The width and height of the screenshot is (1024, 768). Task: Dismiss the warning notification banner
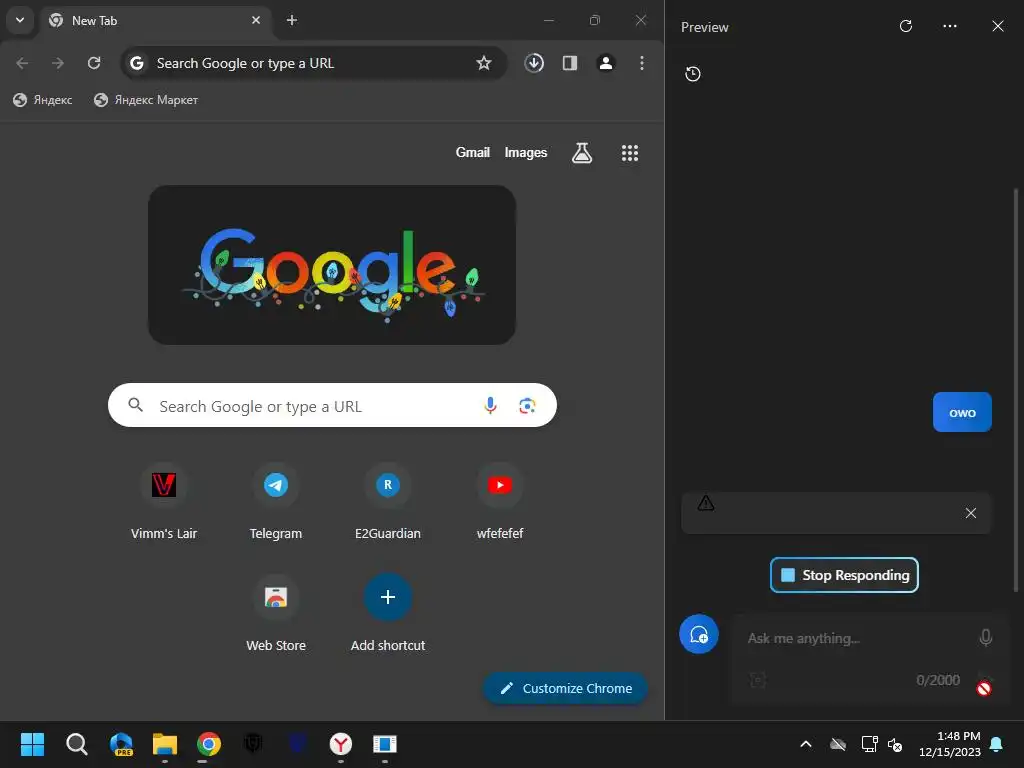[x=971, y=513]
